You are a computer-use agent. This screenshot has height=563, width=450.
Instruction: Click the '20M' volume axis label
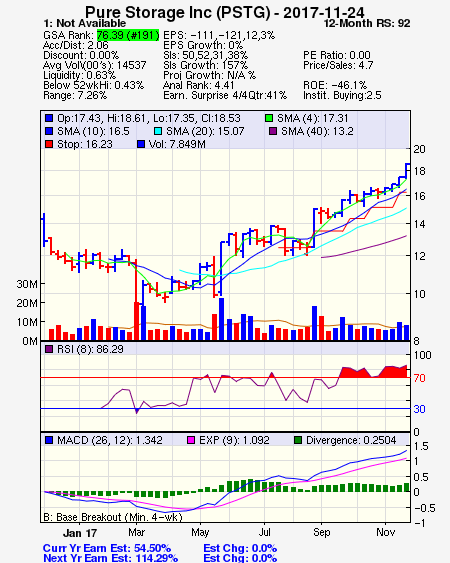click(x=27, y=303)
